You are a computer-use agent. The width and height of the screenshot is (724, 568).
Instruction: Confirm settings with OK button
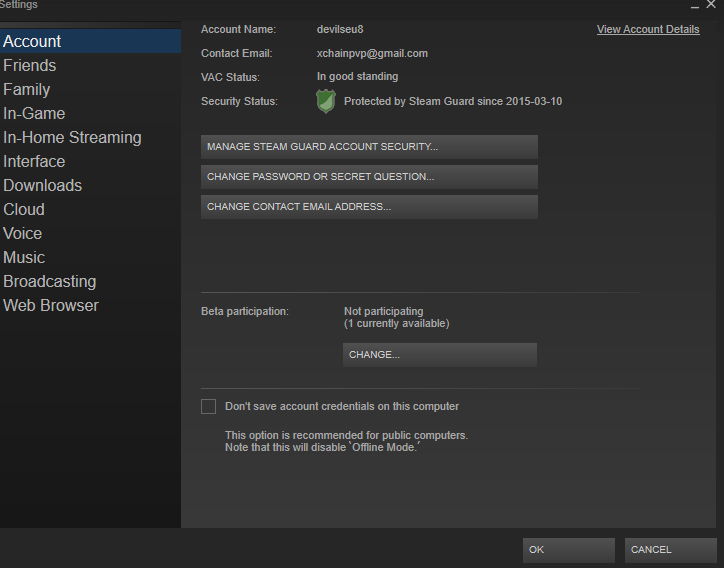[568, 550]
